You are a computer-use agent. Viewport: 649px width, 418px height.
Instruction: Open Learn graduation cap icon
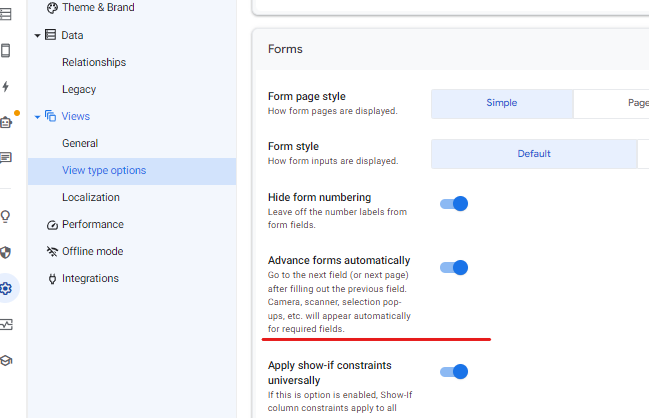point(6,360)
